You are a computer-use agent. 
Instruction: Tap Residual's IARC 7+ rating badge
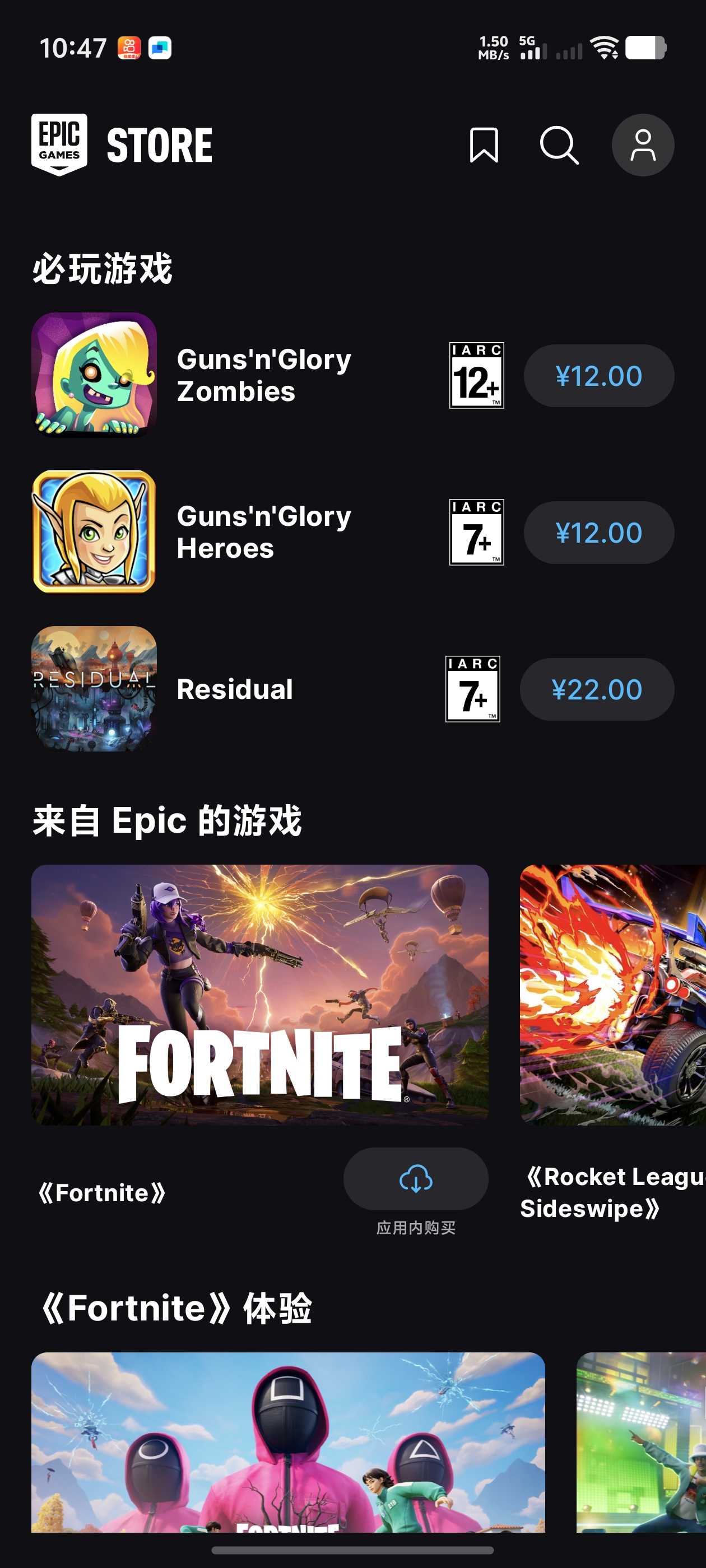coord(473,689)
